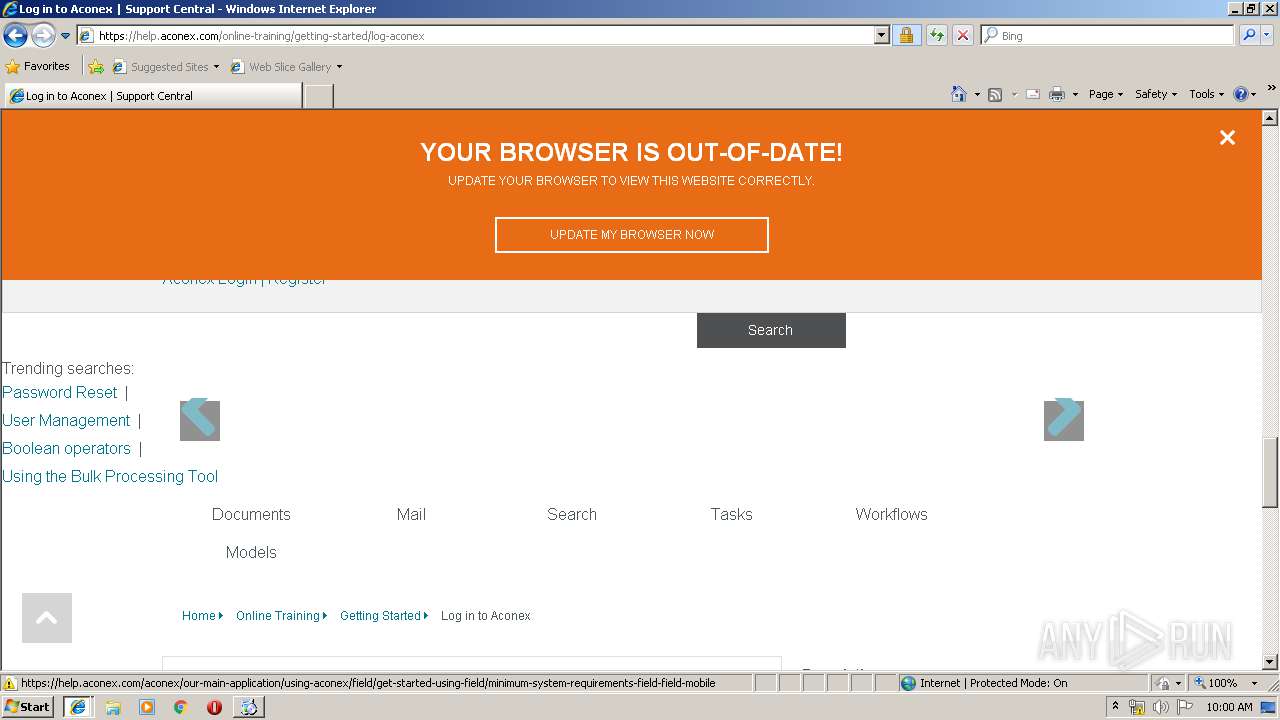
Task: Dismiss the out-of-date browser banner
Action: tap(1227, 138)
